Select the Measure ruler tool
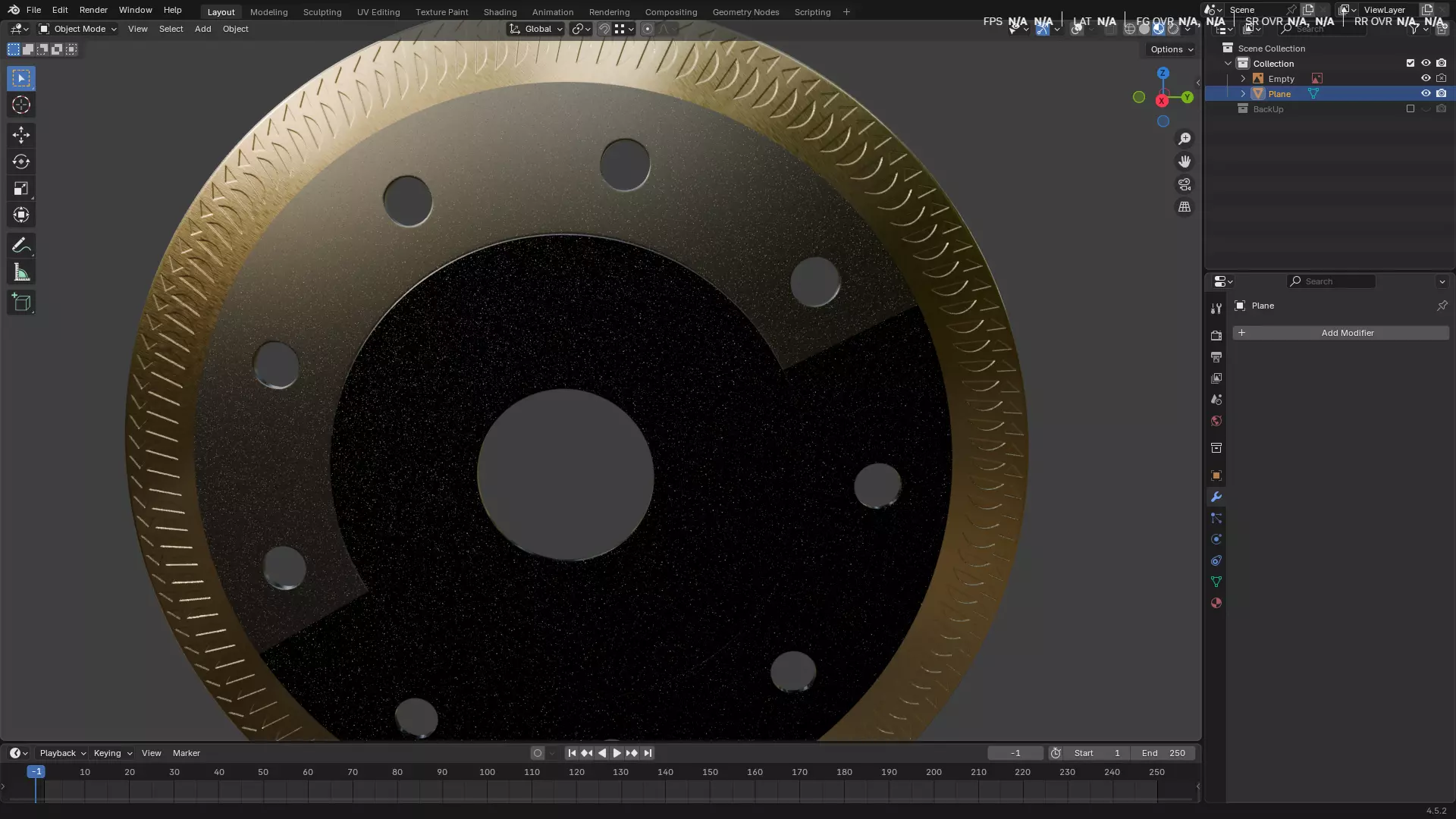Image resolution: width=1456 pixels, height=819 pixels. (x=21, y=272)
